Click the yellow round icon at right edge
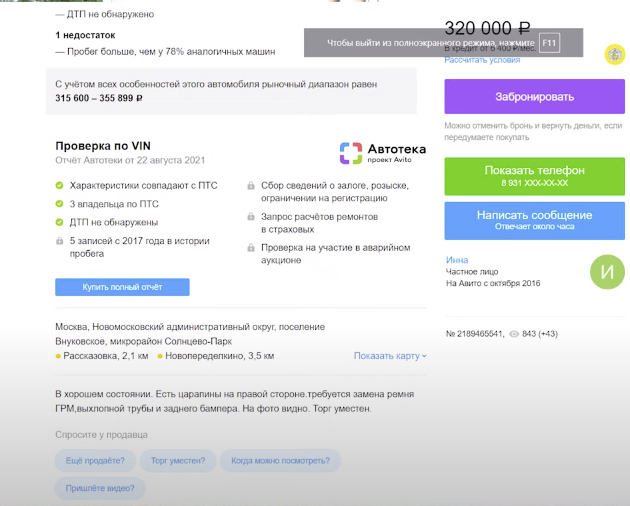This screenshot has width=630, height=506. click(x=615, y=54)
